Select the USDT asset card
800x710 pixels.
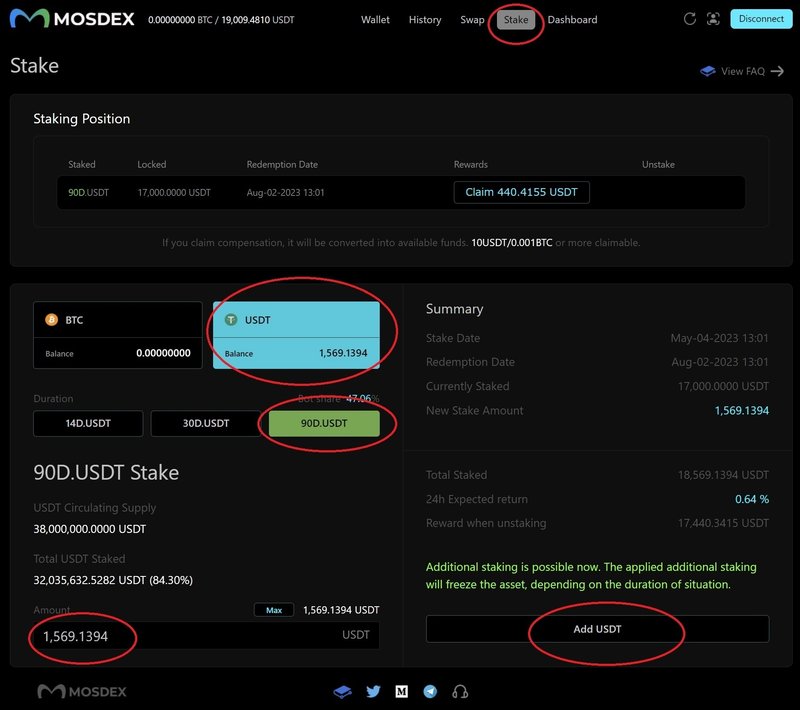[296, 335]
